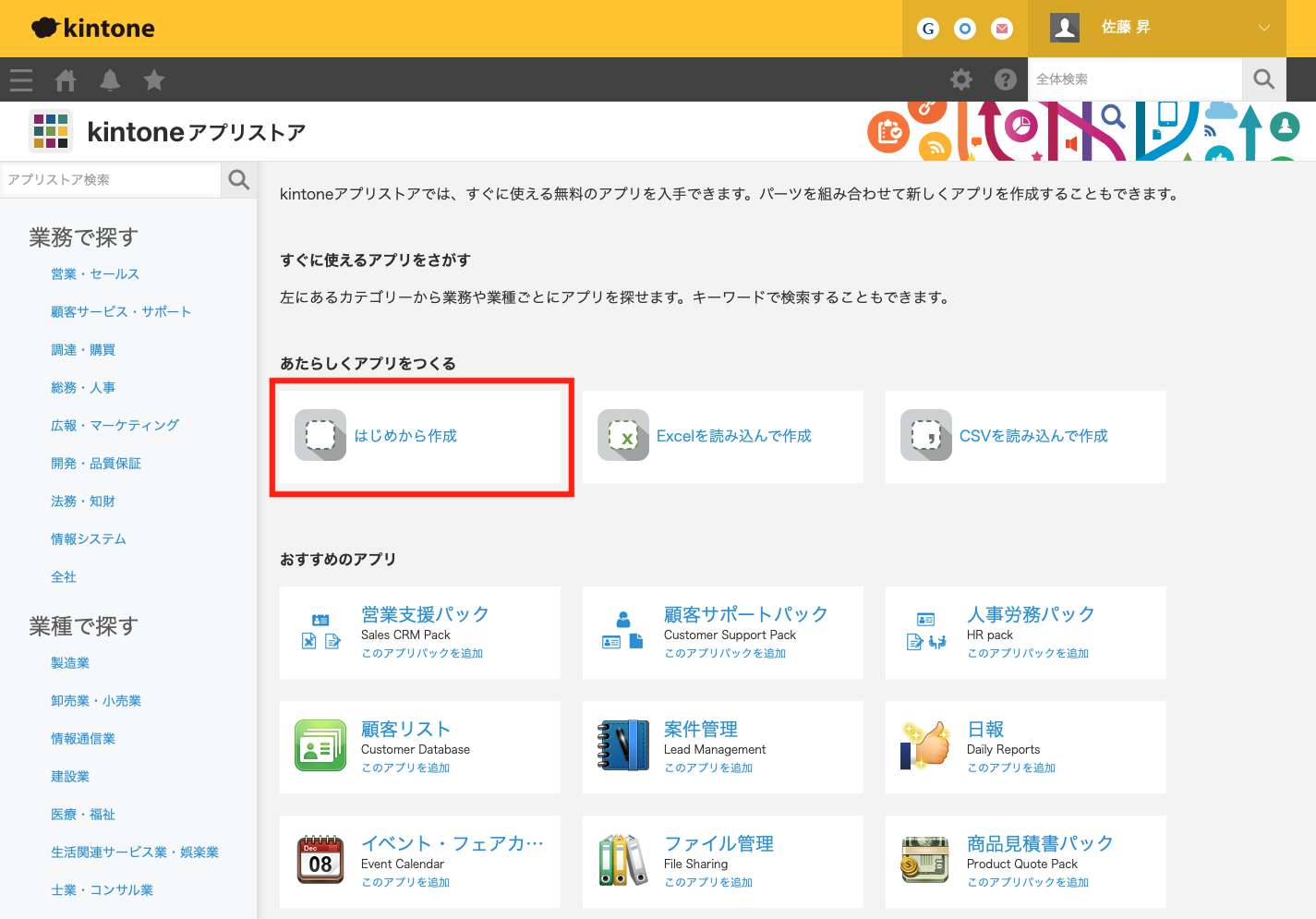Viewport: 1316px width, 919px height.
Task: Select the 営業・セールス category
Action: pyautogui.click(x=95, y=274)
